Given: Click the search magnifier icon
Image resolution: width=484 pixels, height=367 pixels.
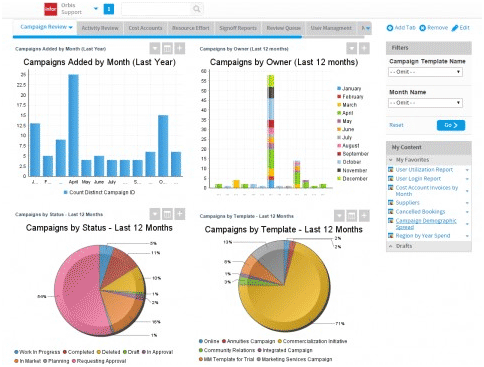Looking at the screenshot, I should [x=197, y=9].
